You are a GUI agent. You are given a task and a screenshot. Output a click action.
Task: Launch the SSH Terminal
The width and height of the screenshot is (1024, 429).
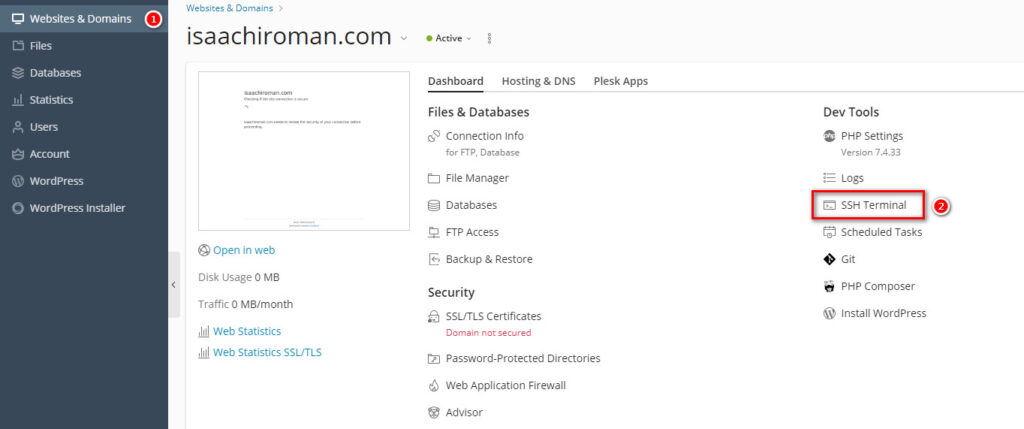[874, 205]
